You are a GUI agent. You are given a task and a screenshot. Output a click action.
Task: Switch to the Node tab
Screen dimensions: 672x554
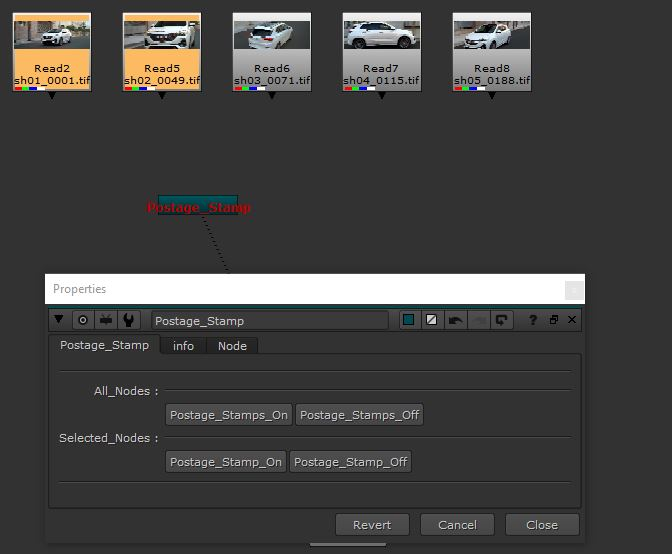pyautogui.click(x=232, y=345)
